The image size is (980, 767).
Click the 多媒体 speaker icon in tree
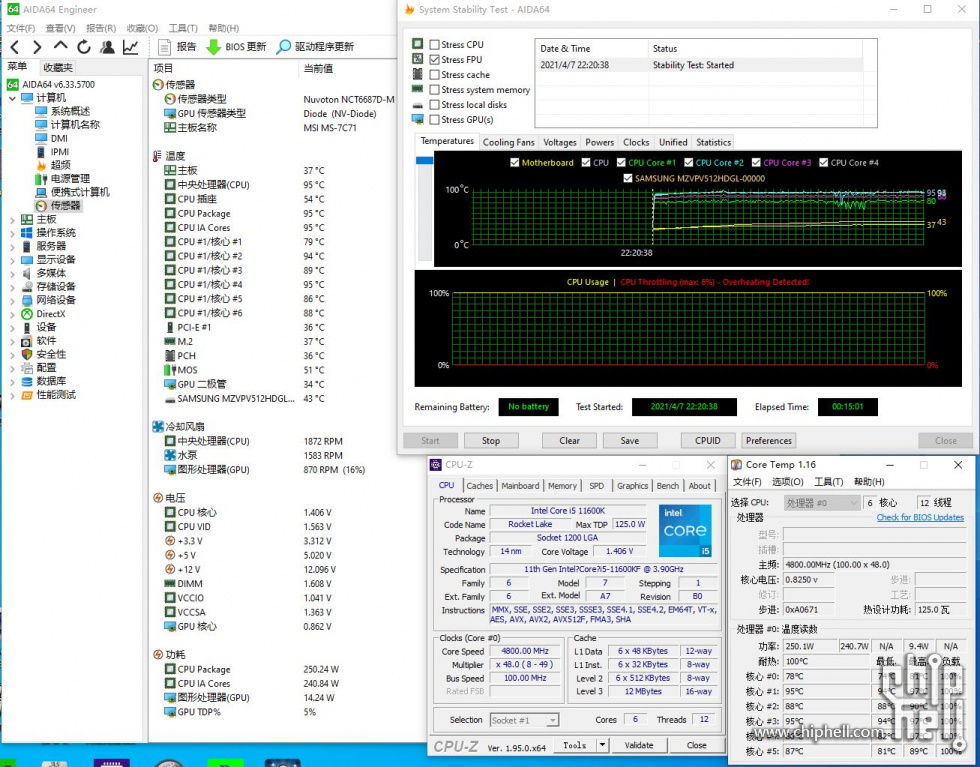tap(27, 273)
